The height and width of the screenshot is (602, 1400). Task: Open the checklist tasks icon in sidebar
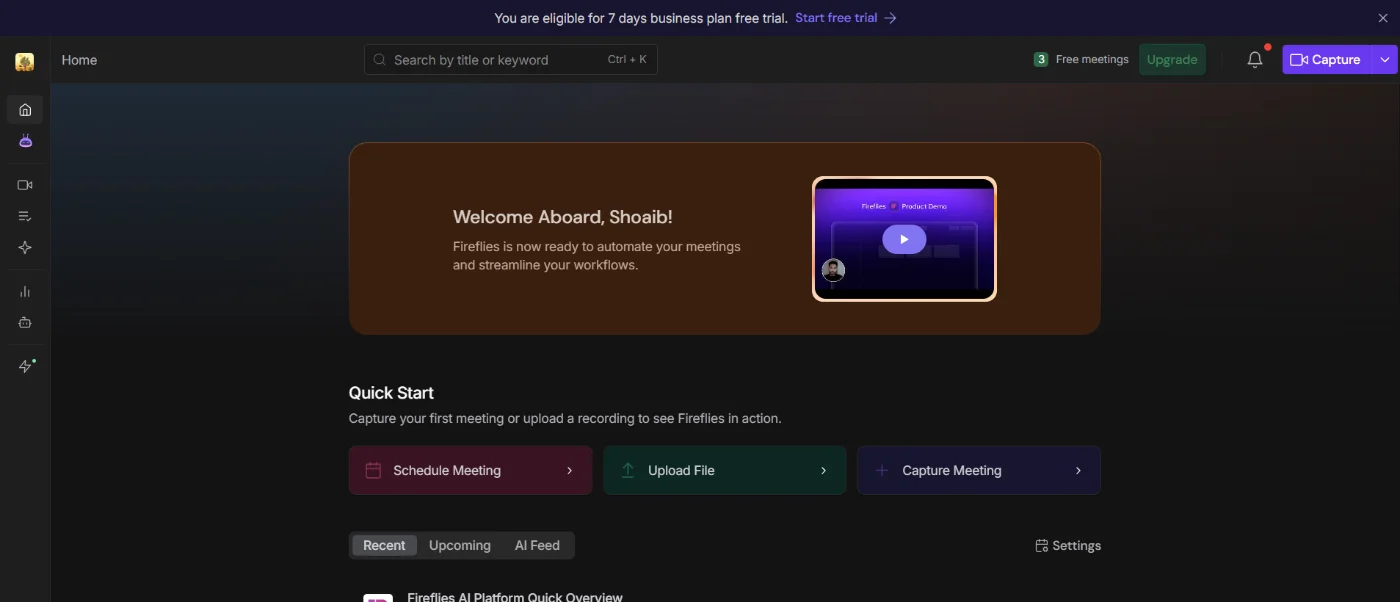25,216
